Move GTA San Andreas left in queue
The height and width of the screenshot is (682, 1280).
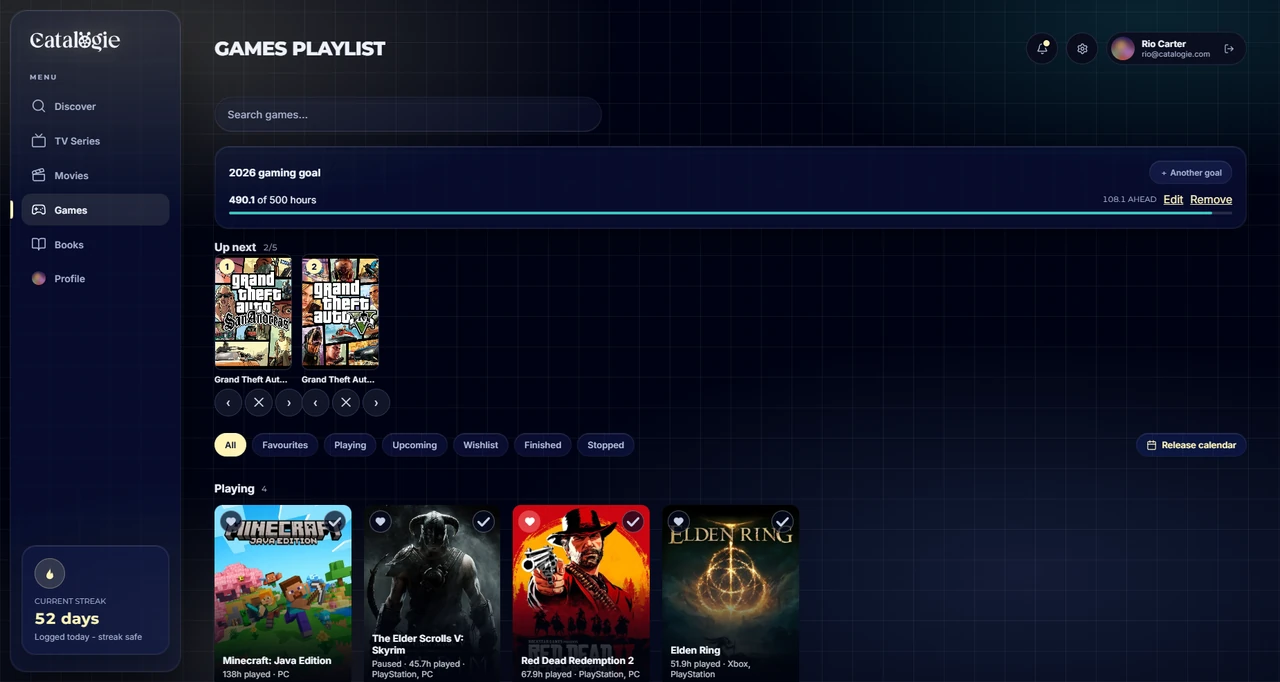[x=228, y=402]
